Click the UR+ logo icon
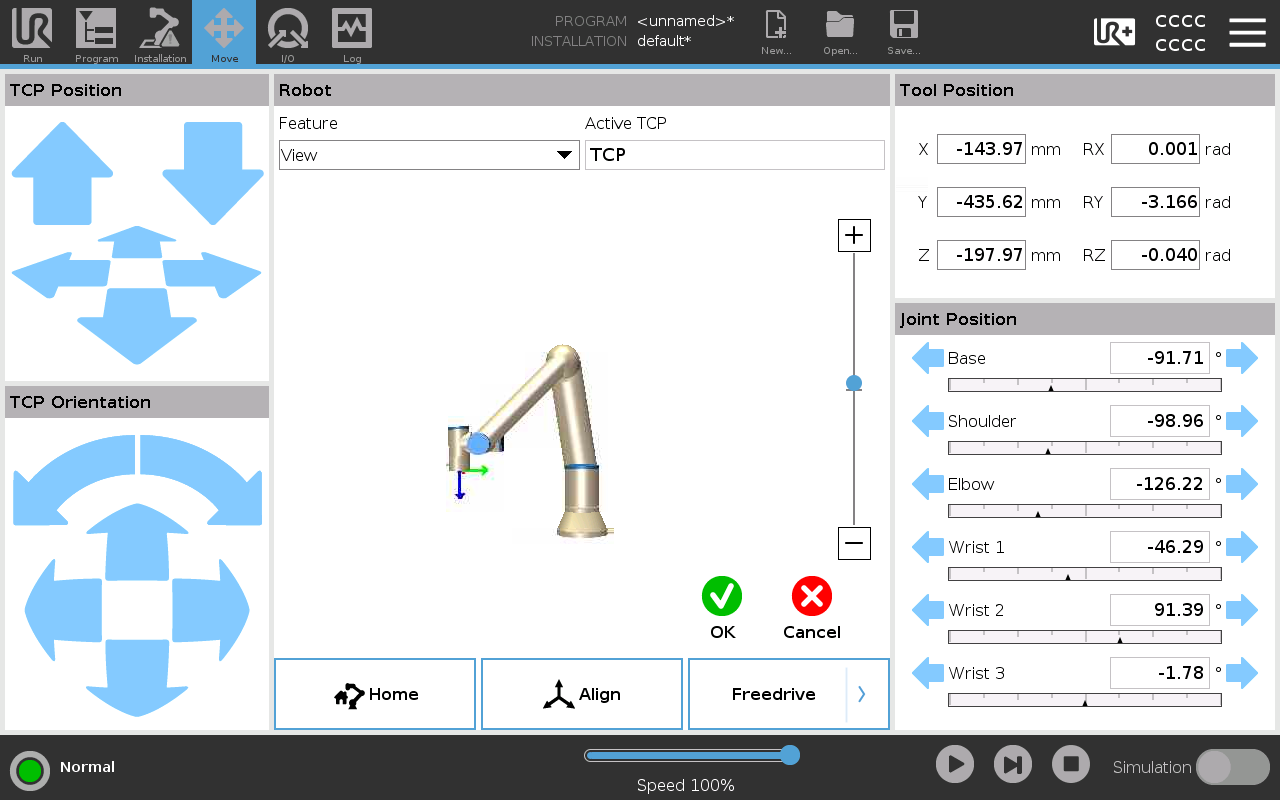Viewport: 1280px width, 800px height. tap(1114, 32)
